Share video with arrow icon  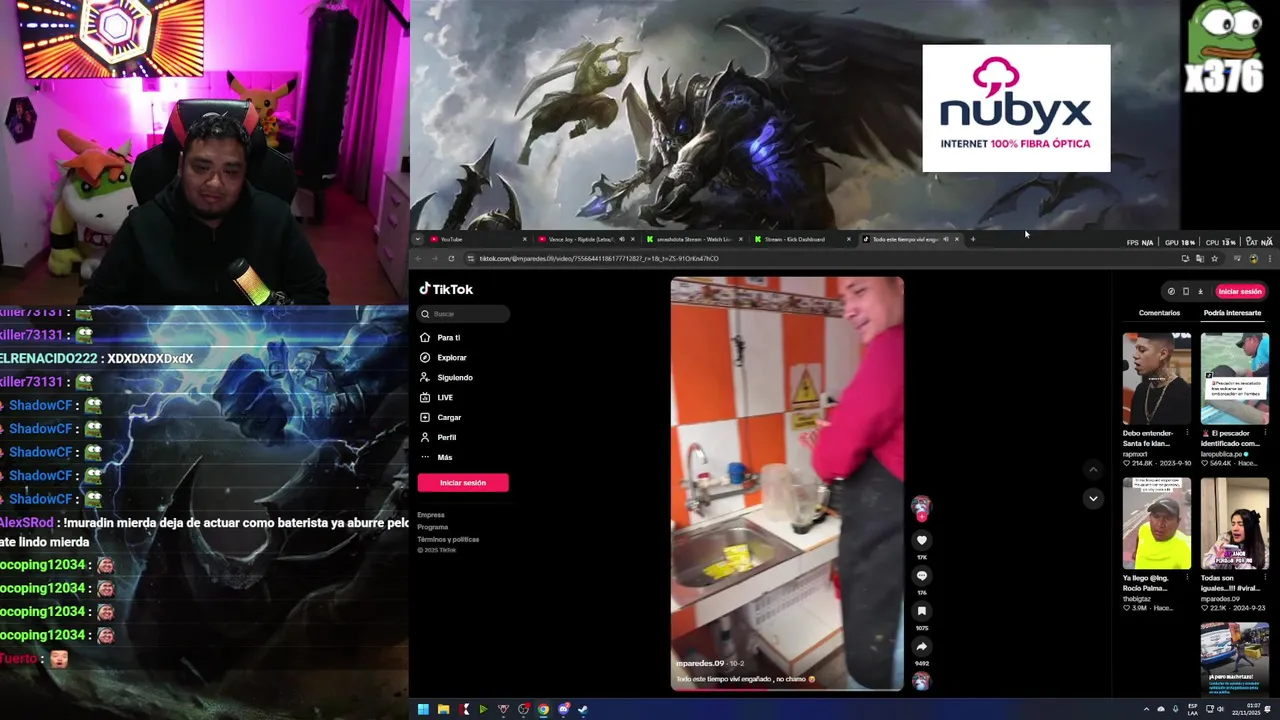tap(922, 647)
